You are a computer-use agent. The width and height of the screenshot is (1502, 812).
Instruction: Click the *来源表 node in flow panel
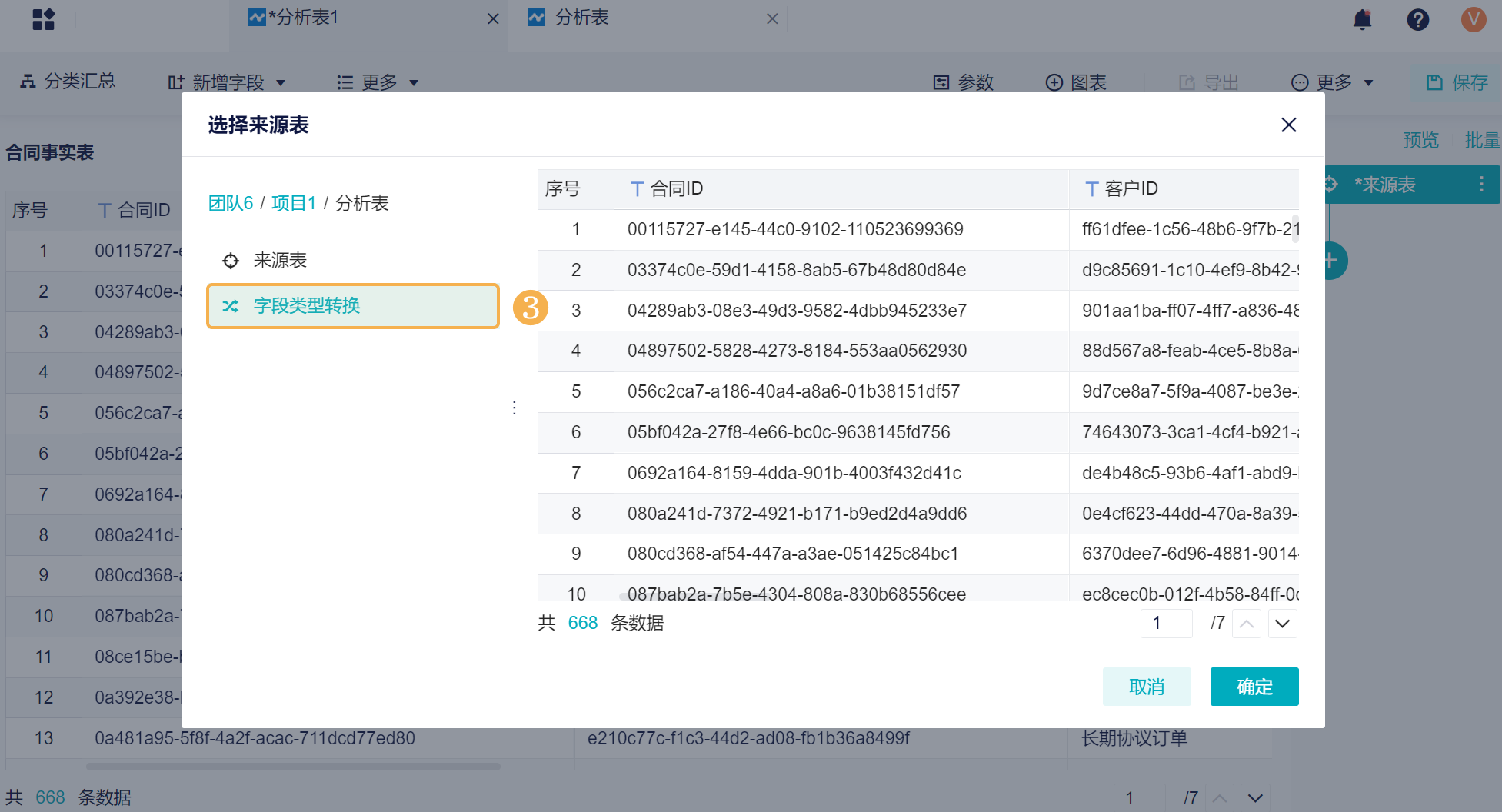click(1412, 185)
